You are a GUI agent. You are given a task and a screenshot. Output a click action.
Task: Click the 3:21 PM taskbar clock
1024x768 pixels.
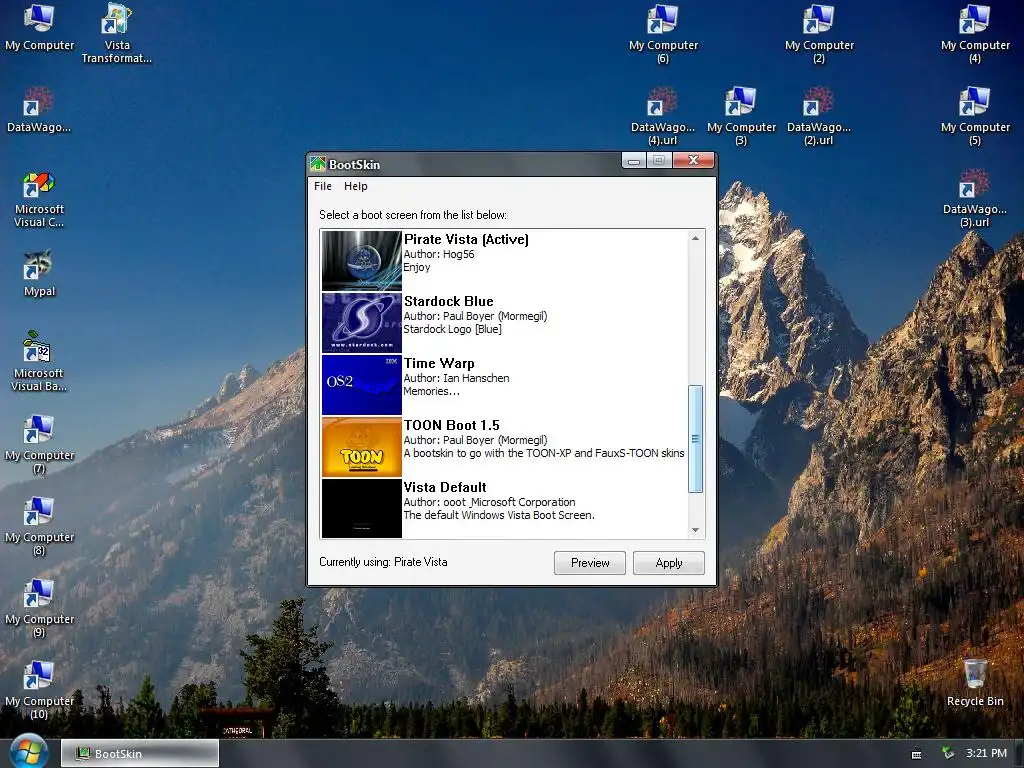[986, 753]
